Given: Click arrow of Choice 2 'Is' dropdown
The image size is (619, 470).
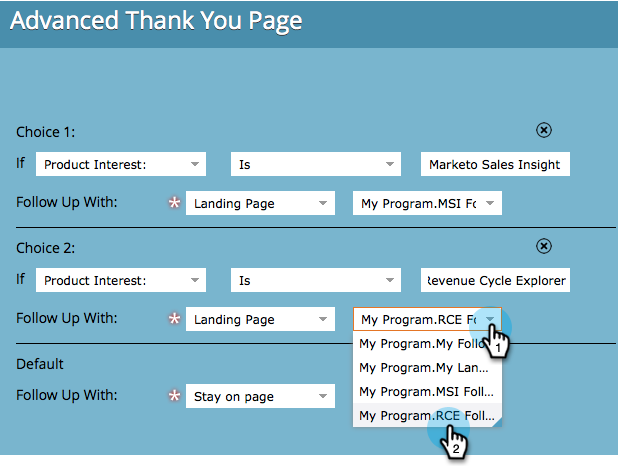Looking at the screenshot, I should click(x=390, y=280).
